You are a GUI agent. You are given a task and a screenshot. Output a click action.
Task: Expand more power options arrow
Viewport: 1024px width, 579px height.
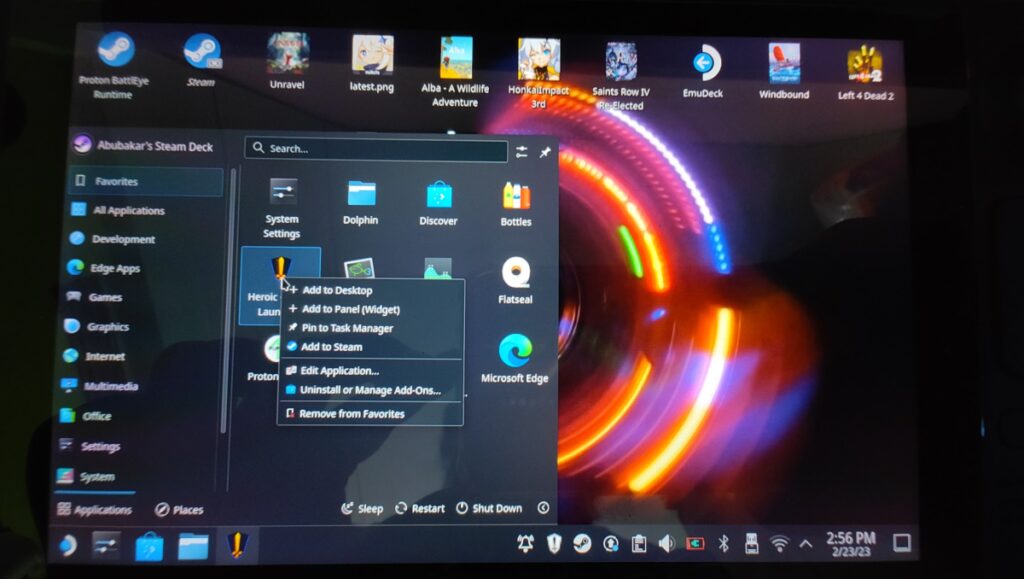543,508
